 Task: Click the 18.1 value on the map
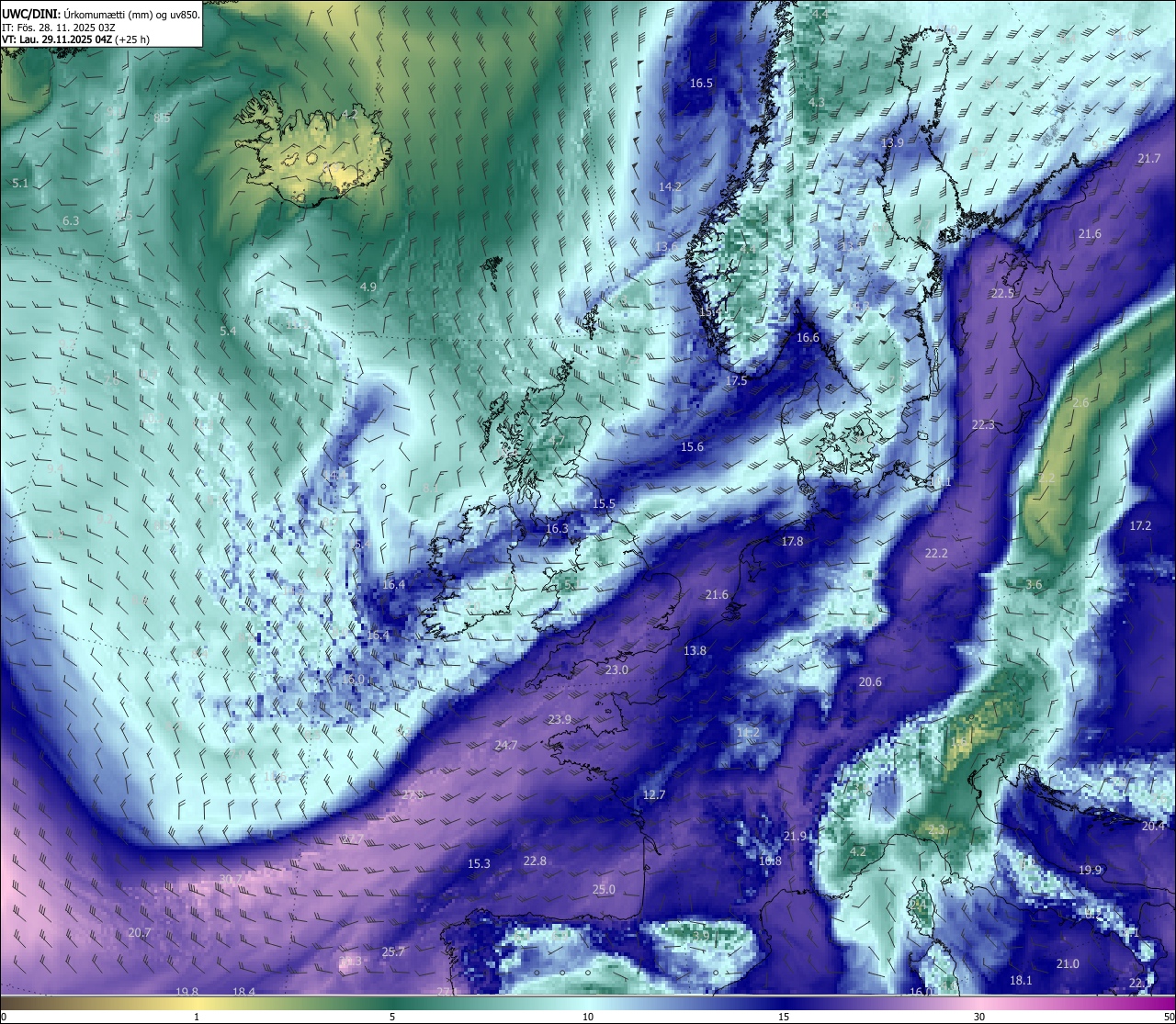pyautogui.click(x=1021, y=980)
